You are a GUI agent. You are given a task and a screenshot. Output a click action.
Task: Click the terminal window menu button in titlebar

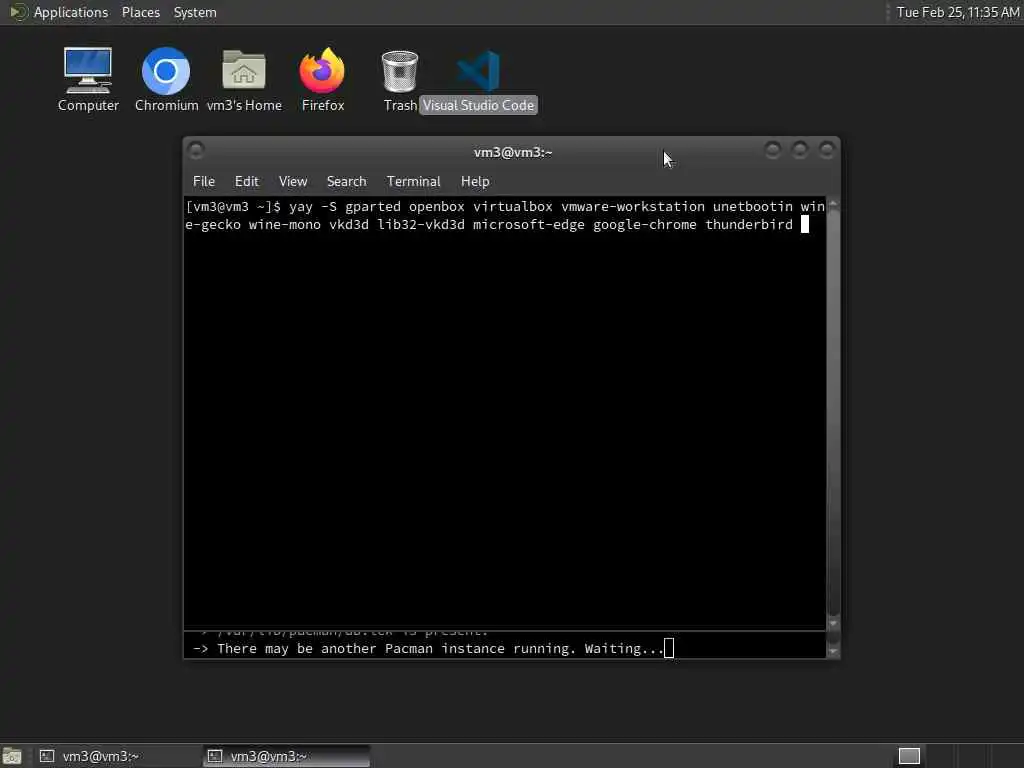click(x=196, y=151)
